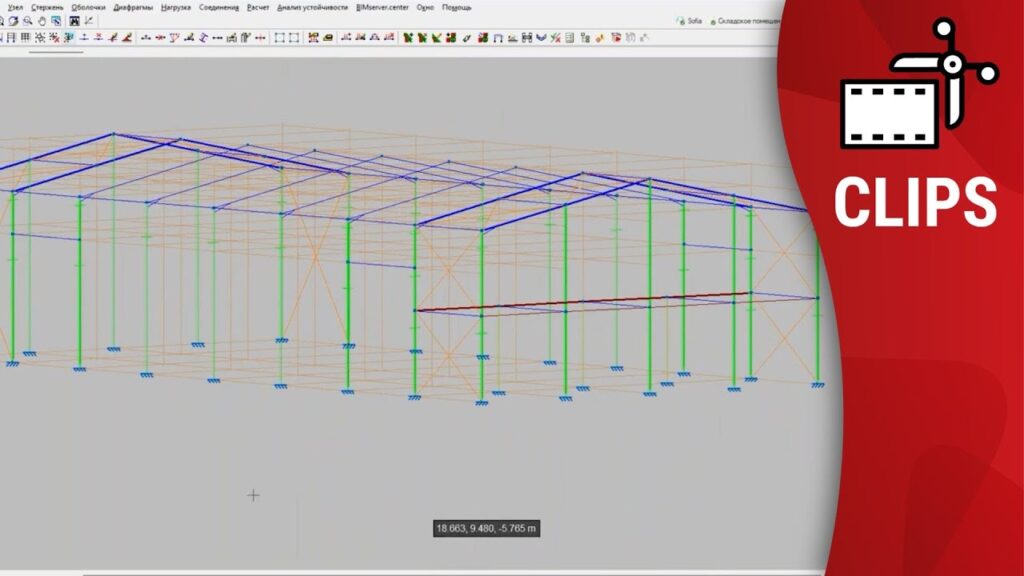The height and width of the screenshot is (576, 1024).
Task: Open the Узел menu
Action: [15, 7]
